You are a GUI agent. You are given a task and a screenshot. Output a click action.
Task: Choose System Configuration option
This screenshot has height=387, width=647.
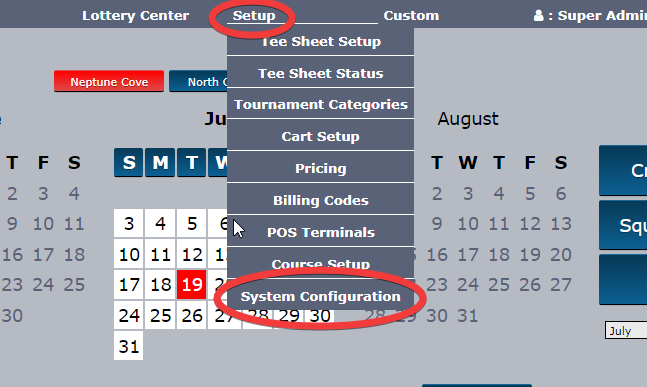pos(321,296)
